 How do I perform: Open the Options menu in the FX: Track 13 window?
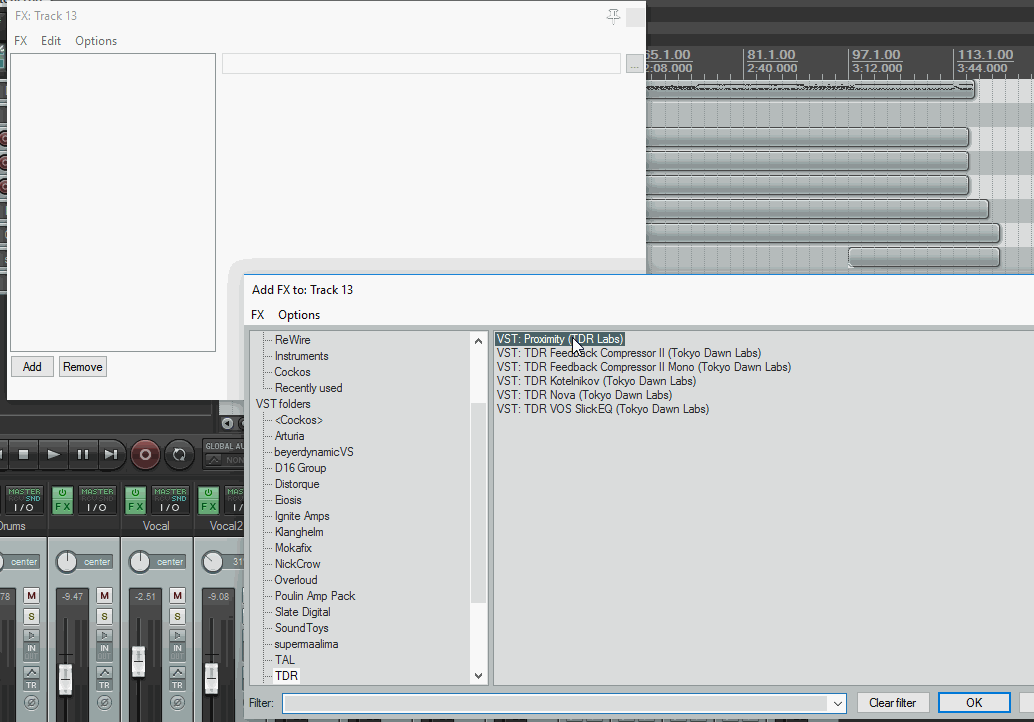(96, 41)
